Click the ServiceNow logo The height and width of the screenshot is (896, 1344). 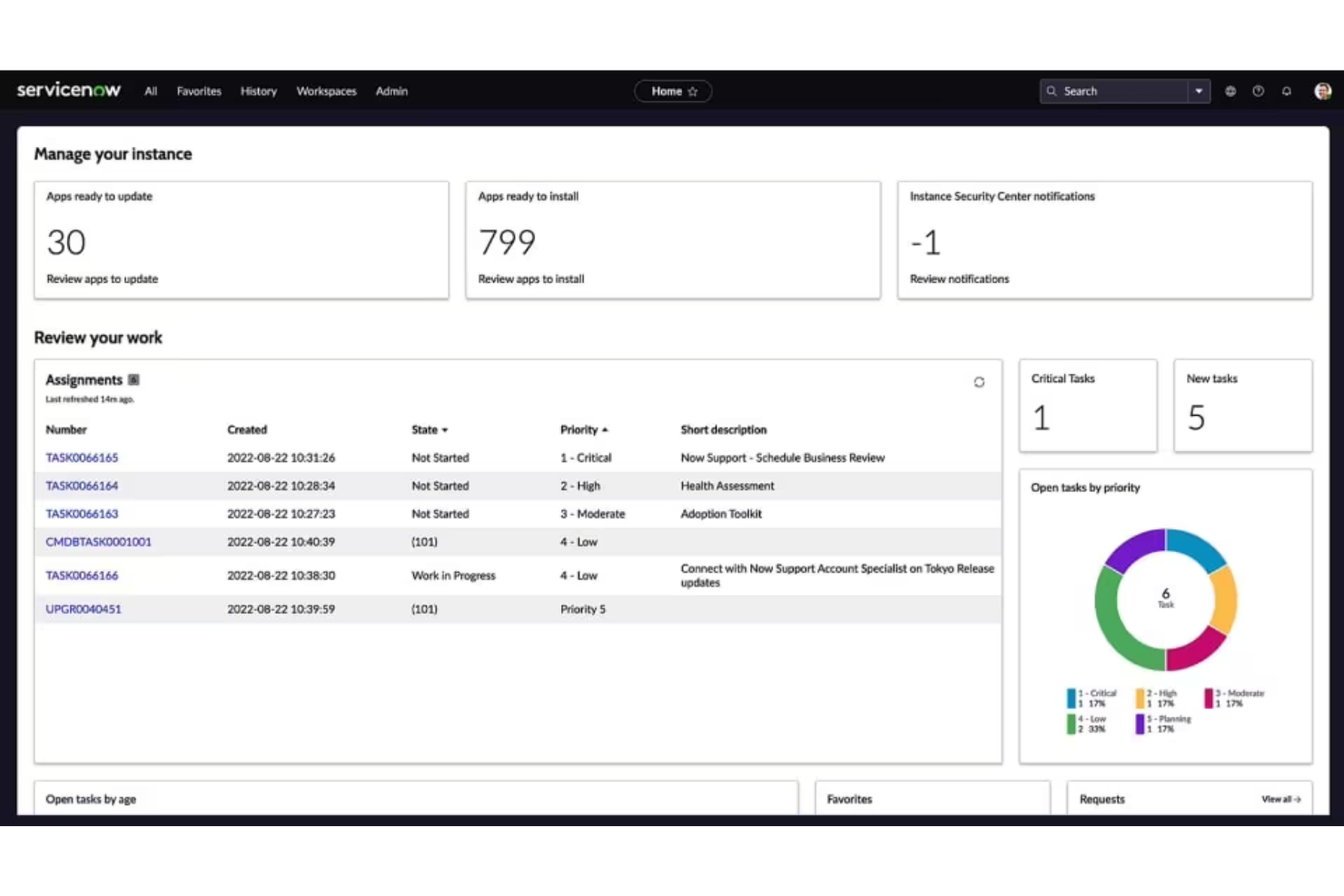(68, 90)
